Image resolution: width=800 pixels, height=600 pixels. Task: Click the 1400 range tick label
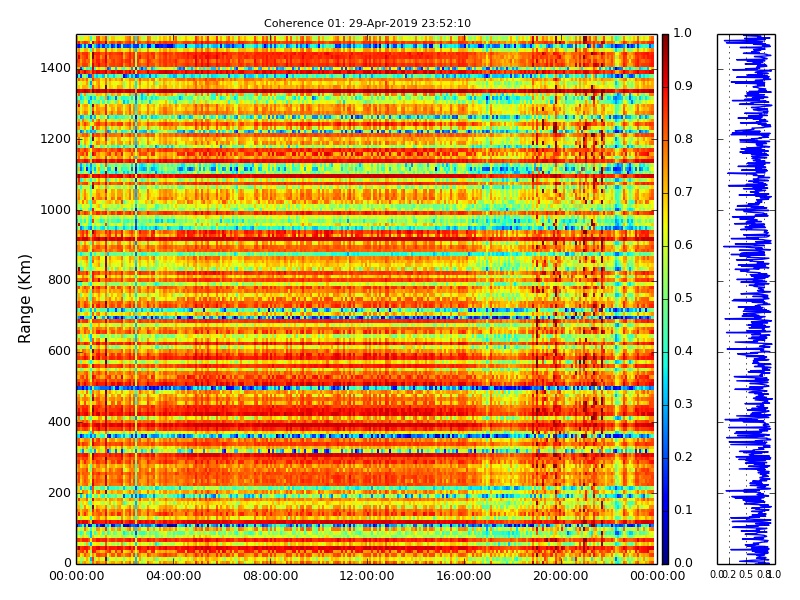click(55, 68)
